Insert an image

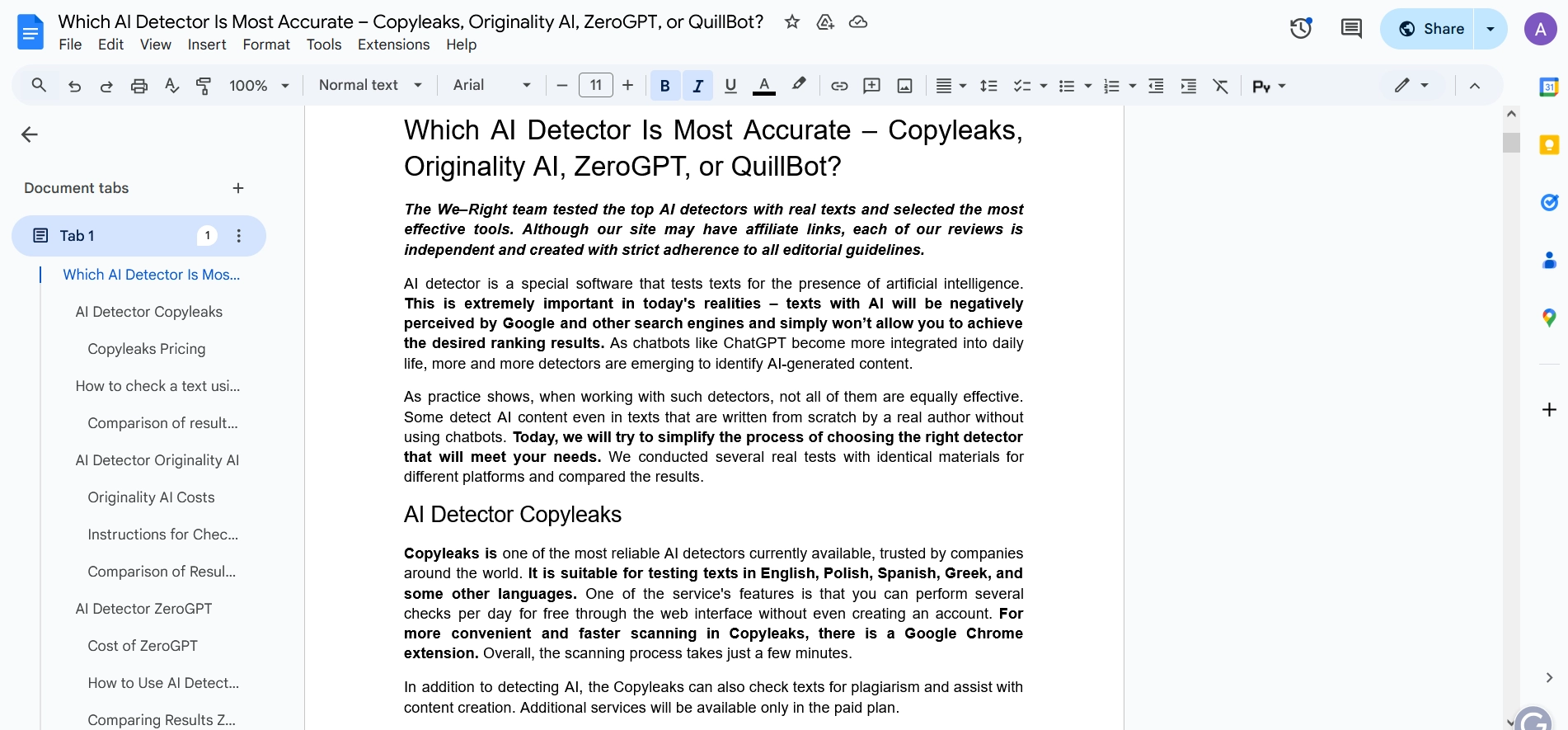(904, 86)
